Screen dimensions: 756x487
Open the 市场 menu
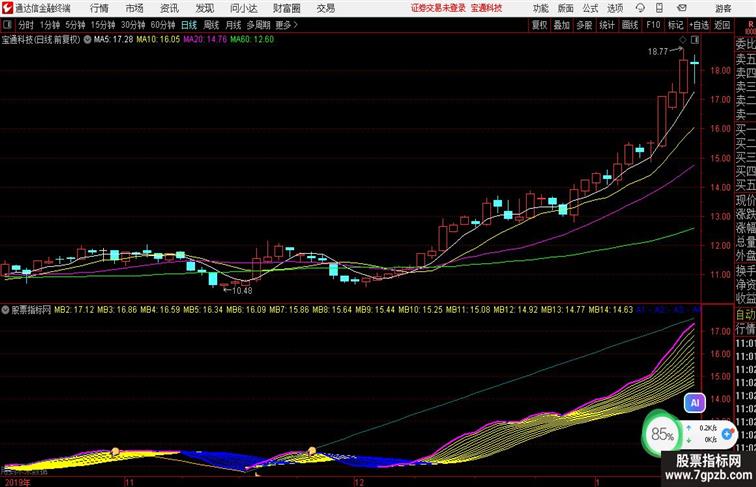pyautogui.click(x=135, y=8)
